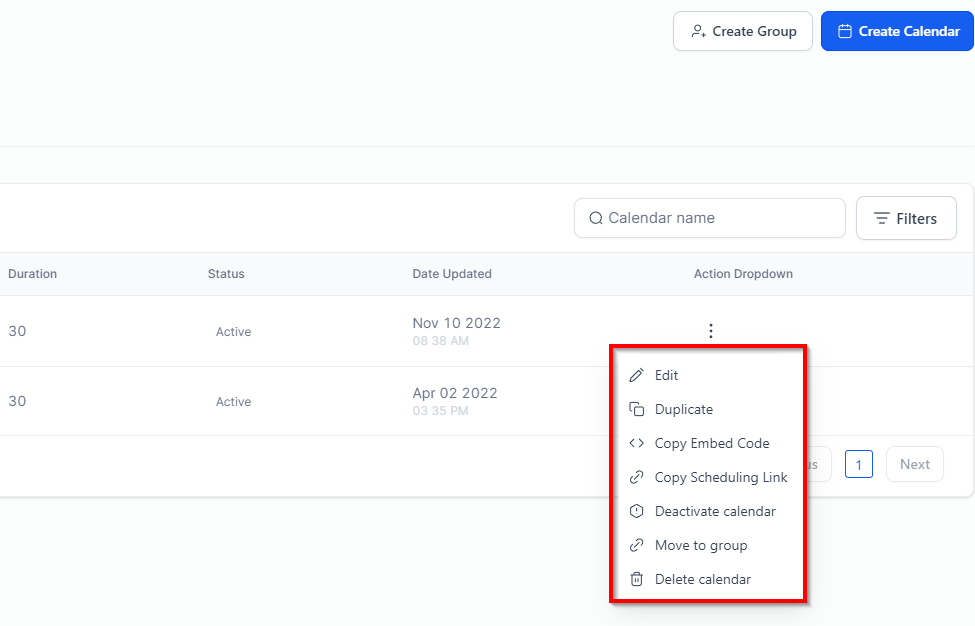Click the calendar icon in Create Calendar button

[x=844, y=31]
